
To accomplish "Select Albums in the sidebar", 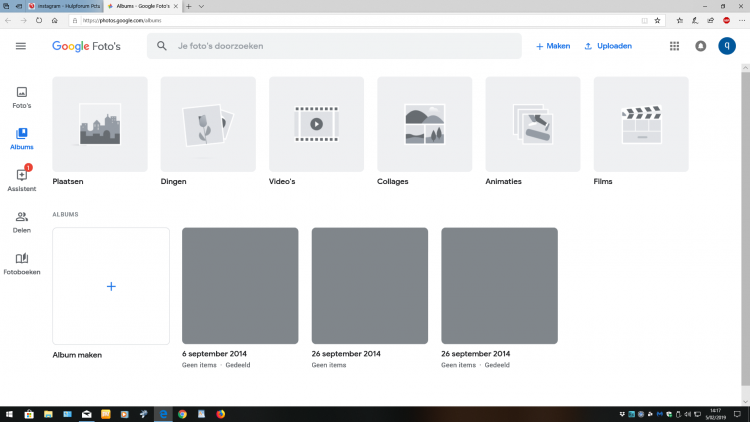I will (x=21, y=138).
